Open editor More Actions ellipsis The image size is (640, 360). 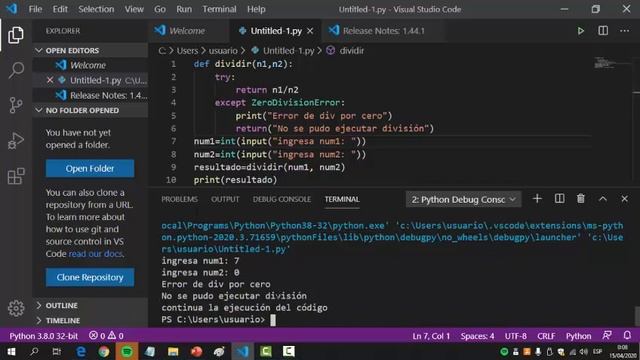point(624,31)
